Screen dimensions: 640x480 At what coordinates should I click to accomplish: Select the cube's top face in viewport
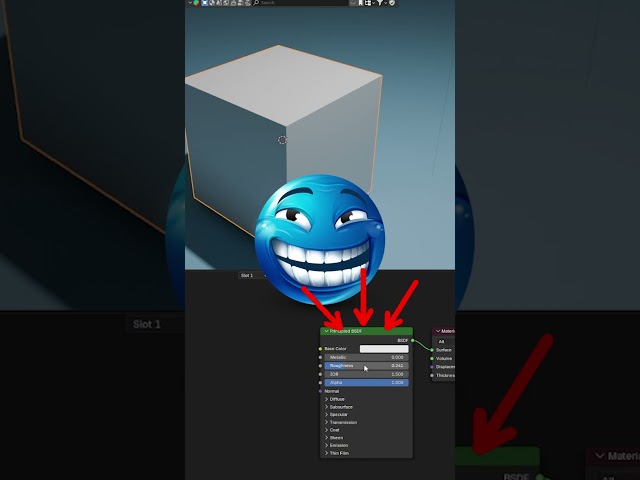tap(286, 84)
